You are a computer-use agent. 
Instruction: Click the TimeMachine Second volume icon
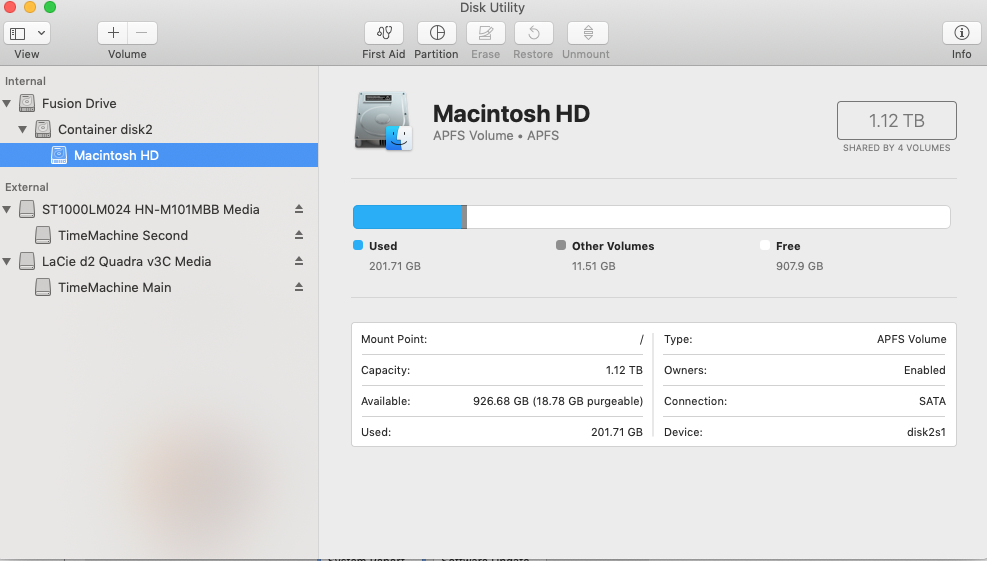[43, 235]
